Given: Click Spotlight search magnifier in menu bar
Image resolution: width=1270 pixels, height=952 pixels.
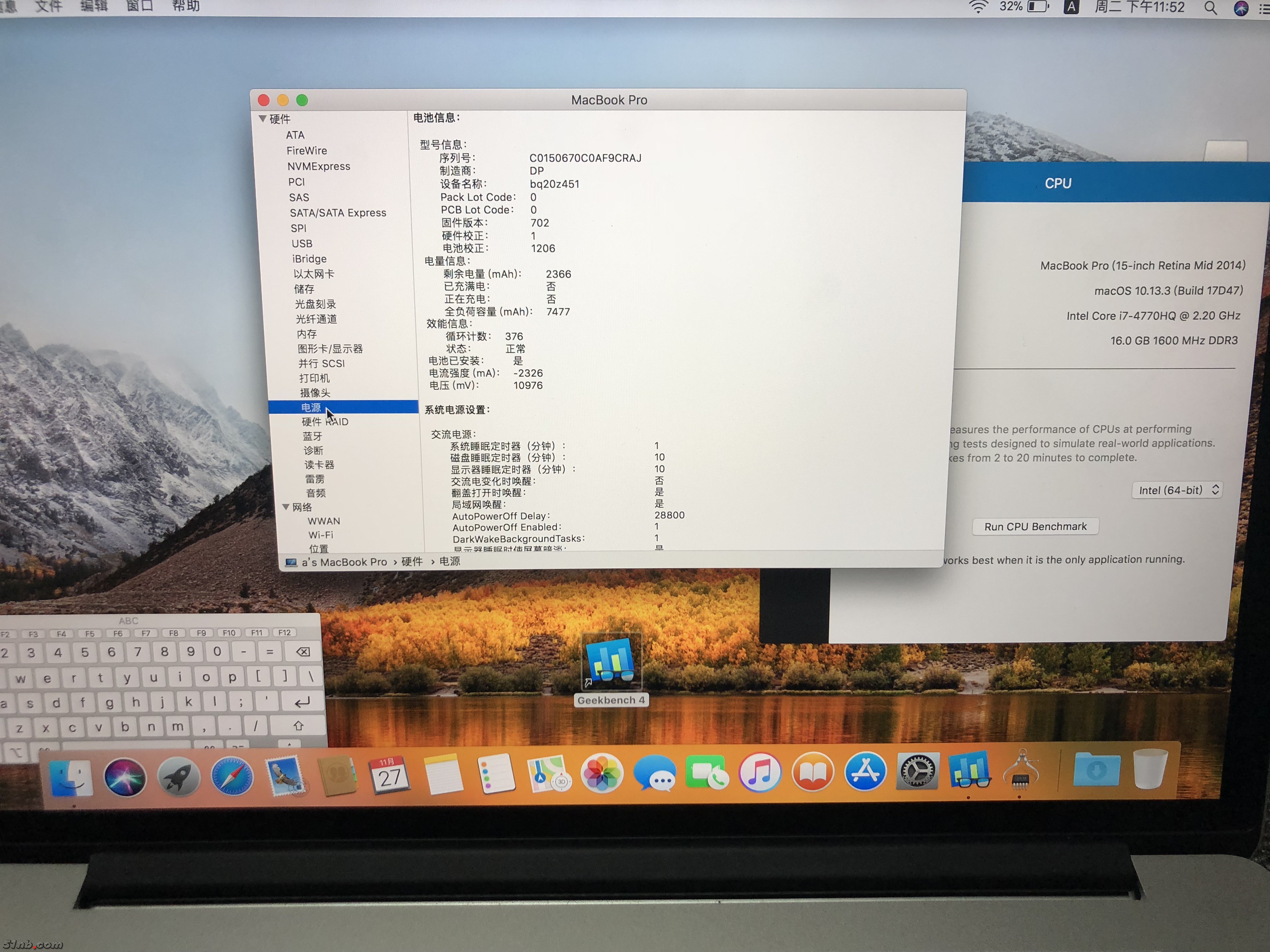Looking at the screenshot, I should (1210, 8).
